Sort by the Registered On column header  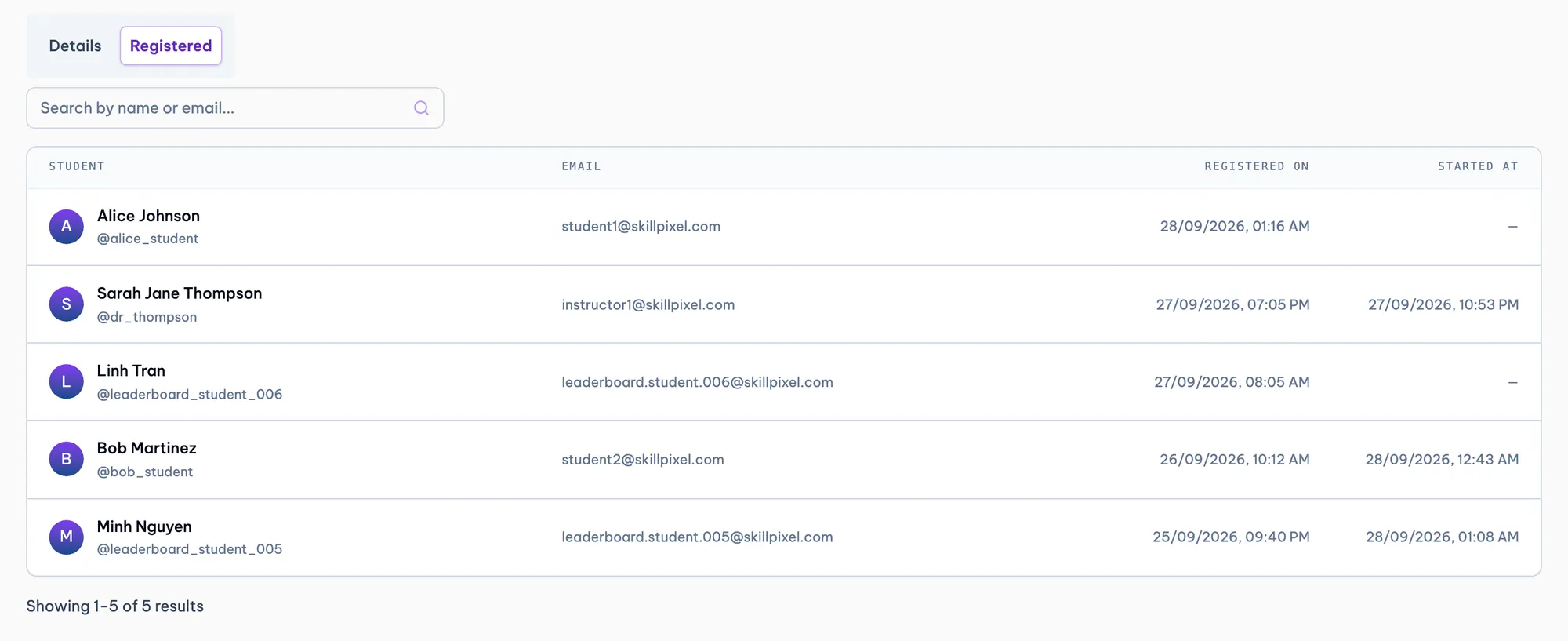1257,166
